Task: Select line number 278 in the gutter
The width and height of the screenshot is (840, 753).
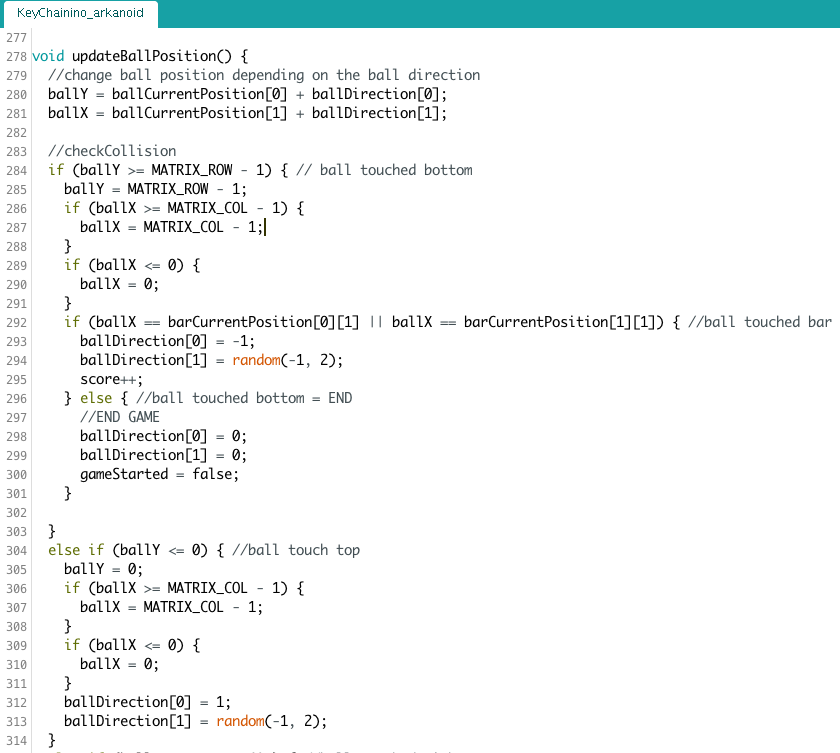Action: [15, 56]
